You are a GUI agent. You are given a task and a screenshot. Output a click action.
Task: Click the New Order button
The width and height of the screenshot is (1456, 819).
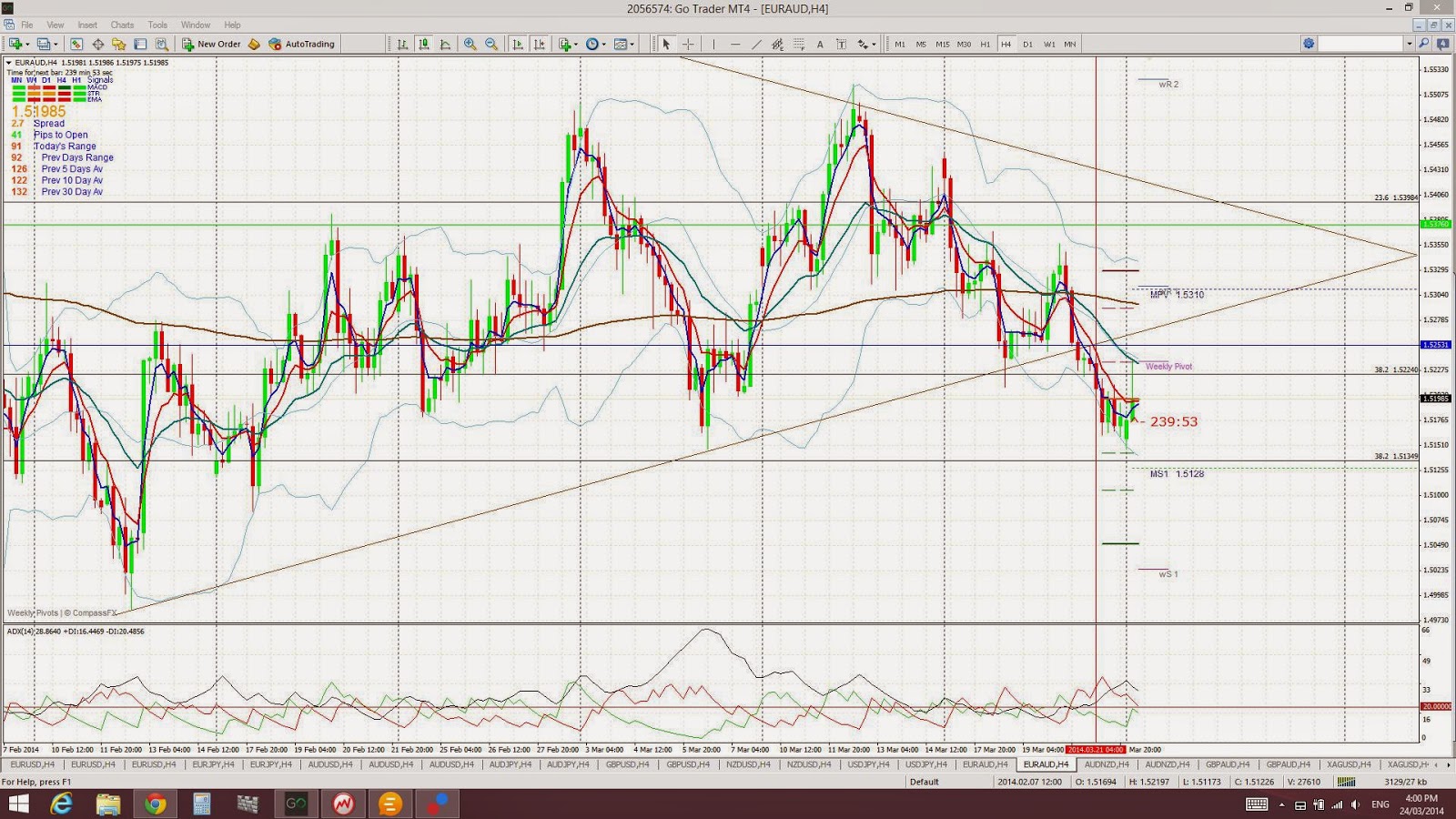(211, 44)
